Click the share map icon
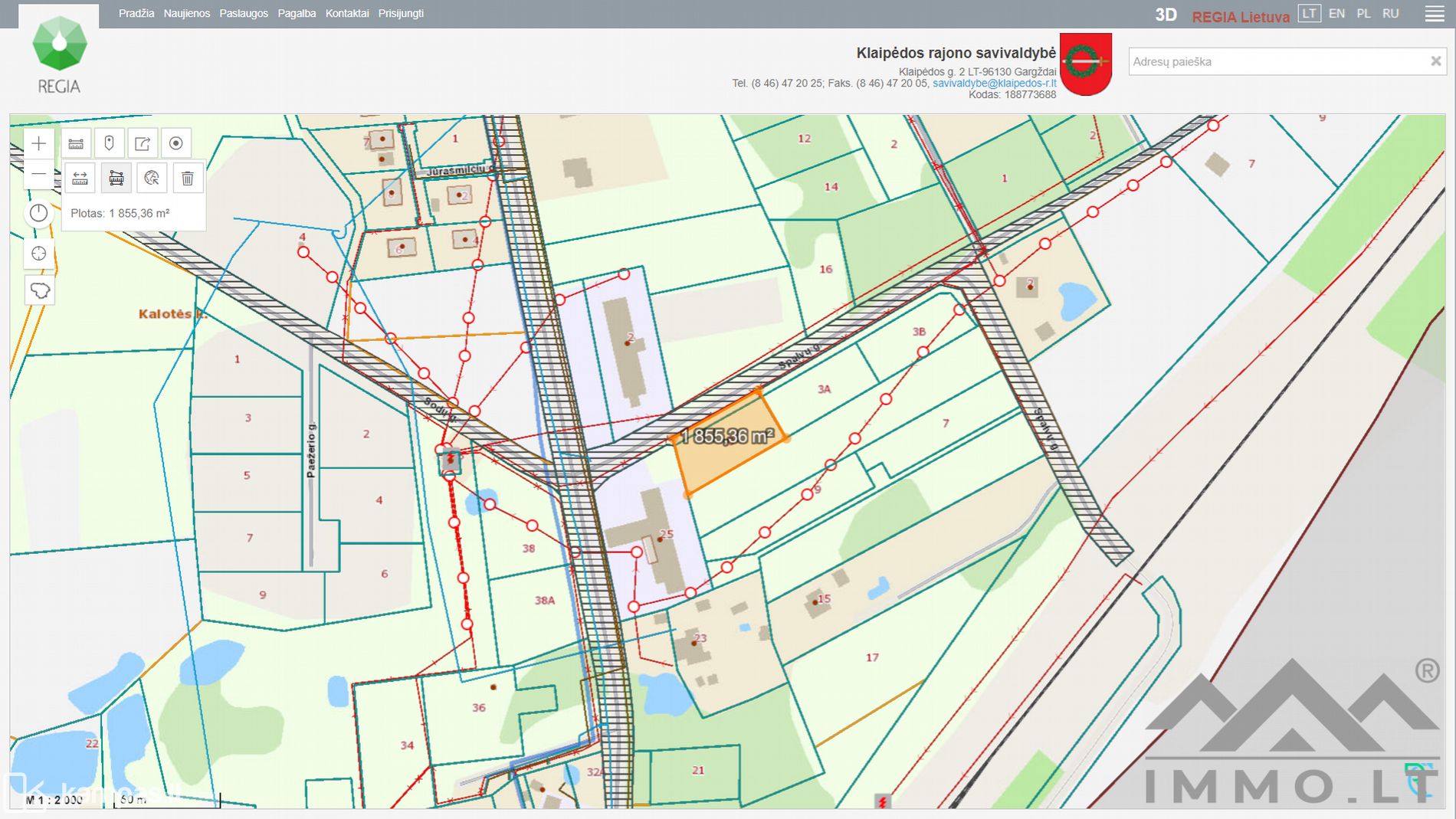Screen dimensions: 1456x819 (143, 143)
